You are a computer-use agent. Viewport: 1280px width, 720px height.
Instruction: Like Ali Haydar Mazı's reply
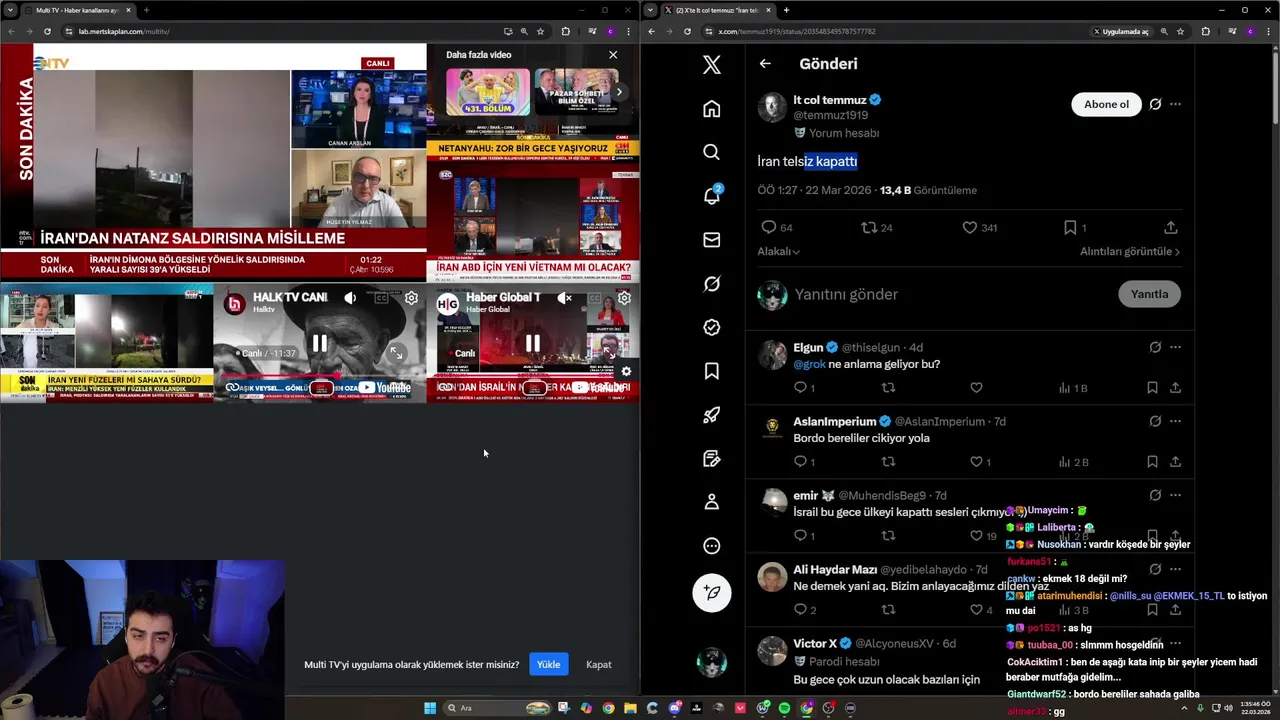click(x=976, y=610)
